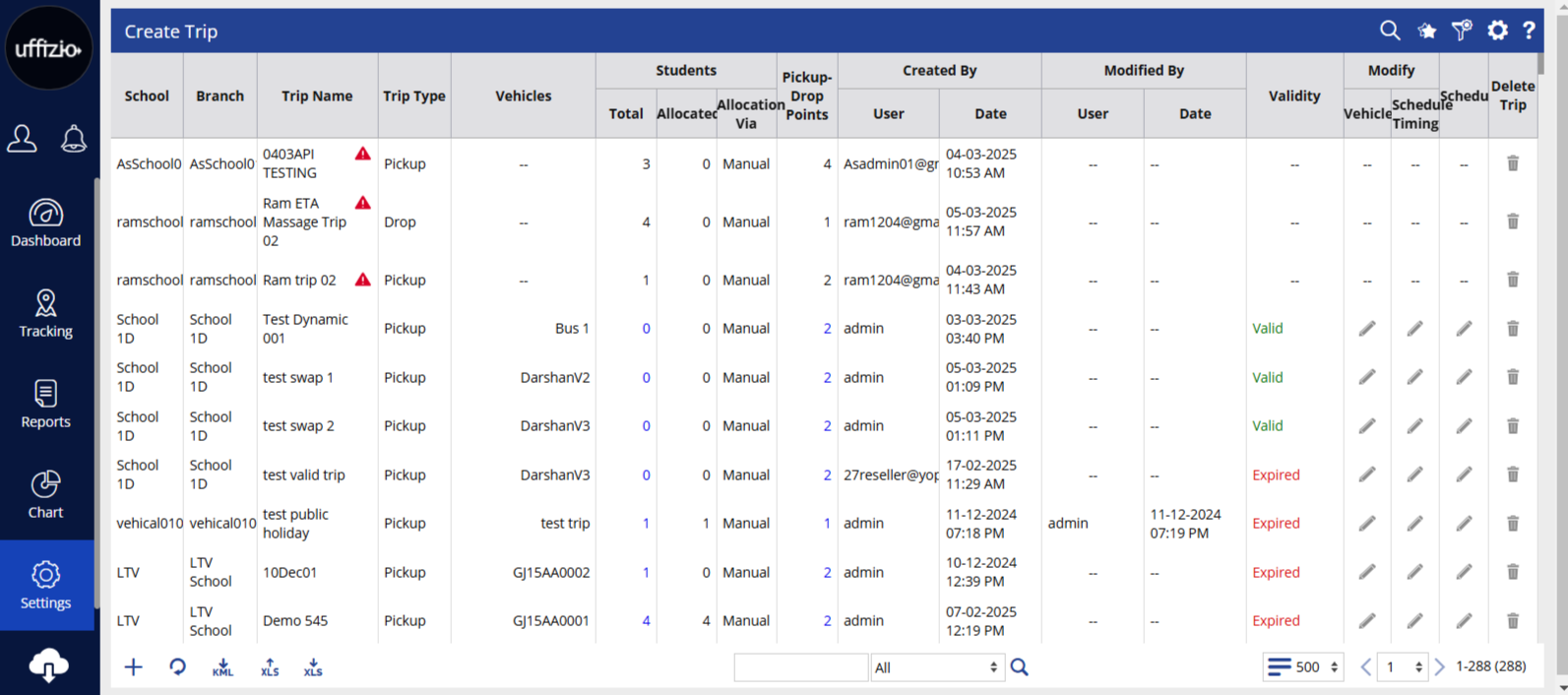
Task: Click the XLS download icon
Action: (x=313, y=668)
